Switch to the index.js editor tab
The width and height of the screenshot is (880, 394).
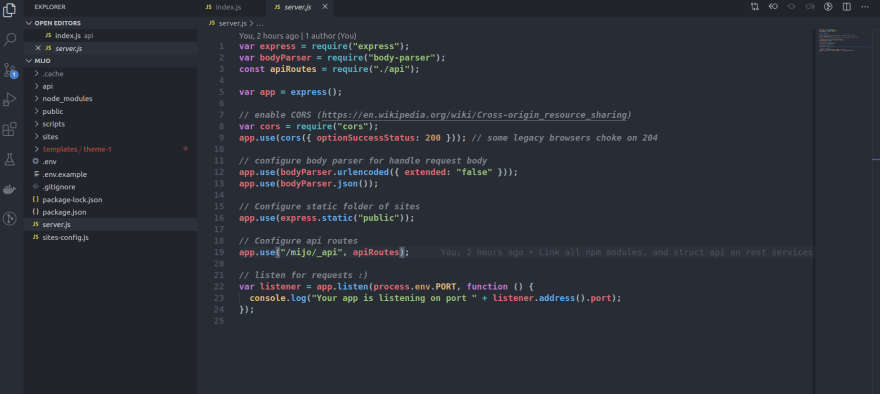point(231,7)
